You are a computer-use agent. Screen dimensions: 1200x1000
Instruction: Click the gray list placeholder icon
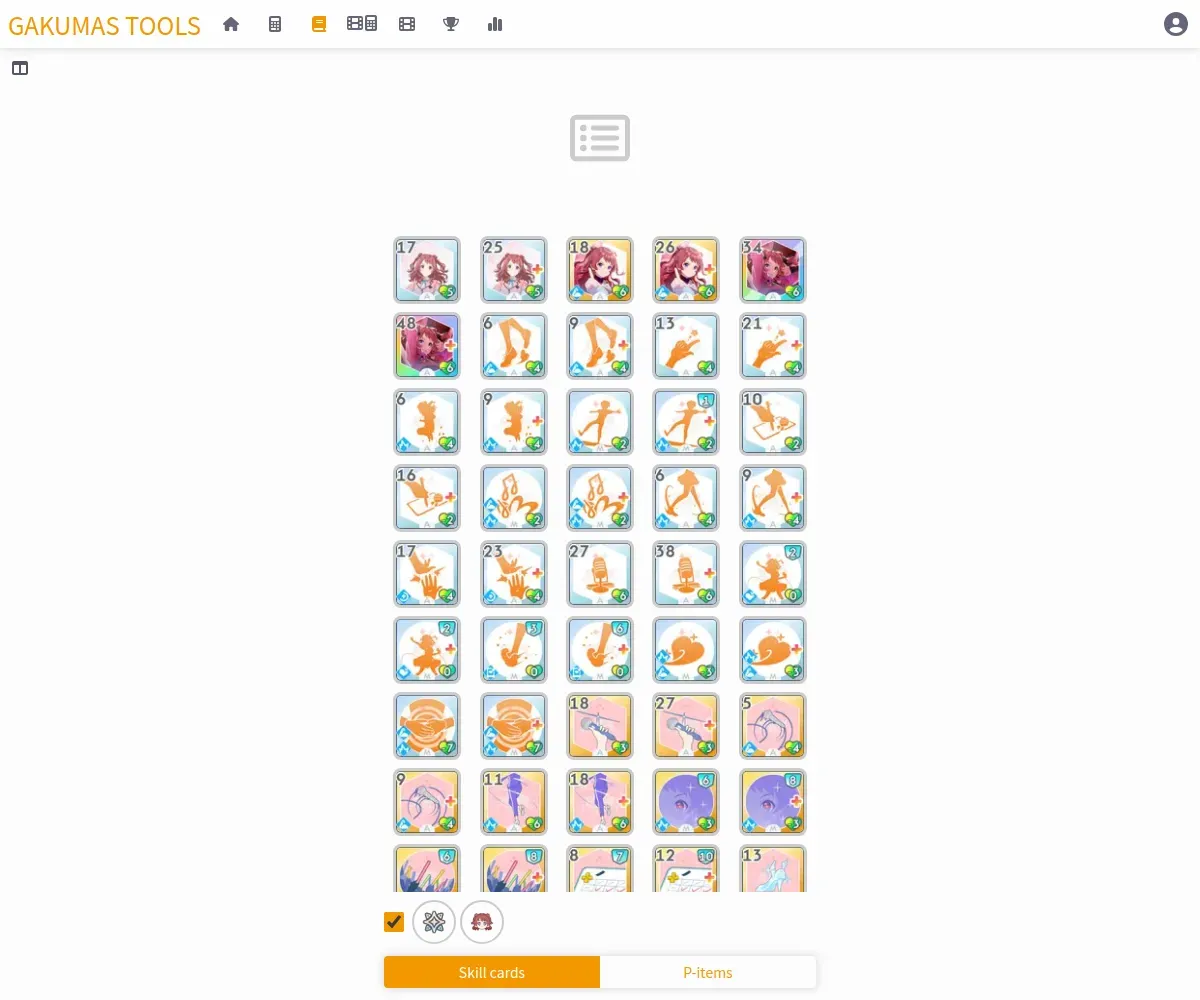pyautogui.click(x=600, y=138)
